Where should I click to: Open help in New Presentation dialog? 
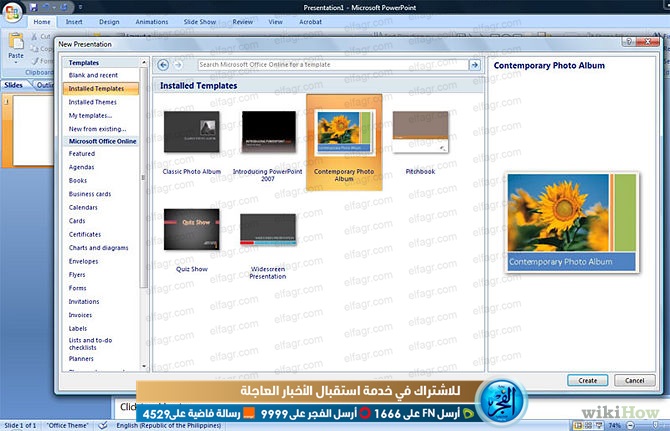tap(629, 41)
